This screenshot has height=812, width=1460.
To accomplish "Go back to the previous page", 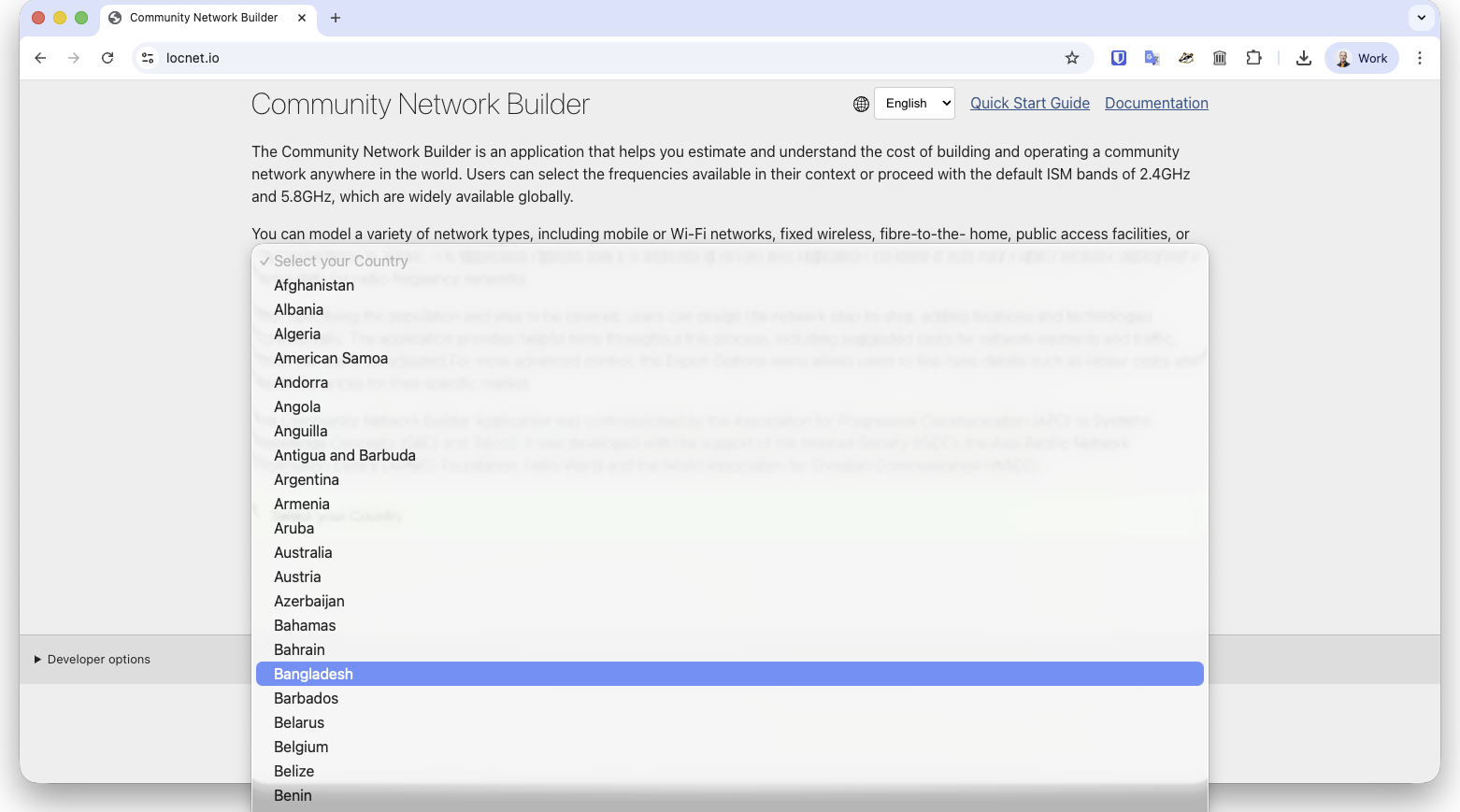I will pos(40,58).
